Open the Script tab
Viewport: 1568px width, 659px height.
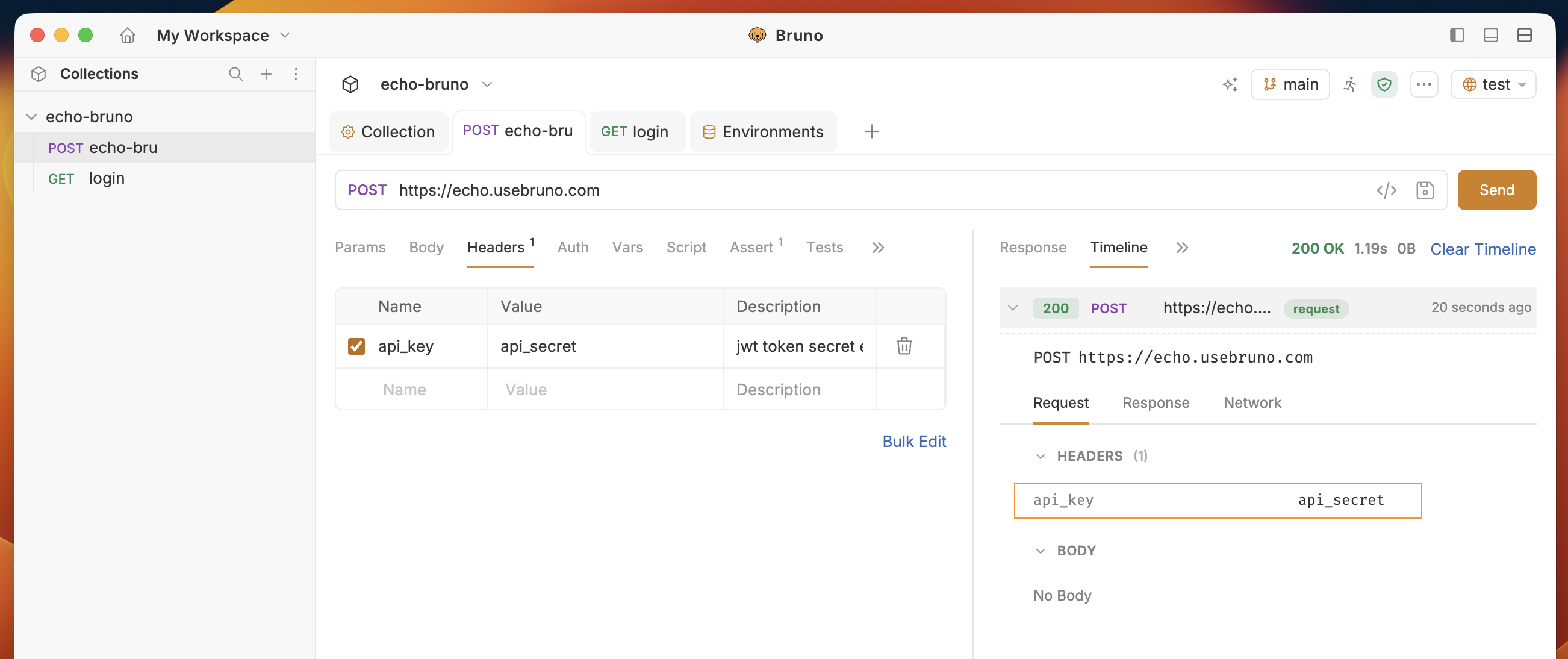tap(686, 248)
